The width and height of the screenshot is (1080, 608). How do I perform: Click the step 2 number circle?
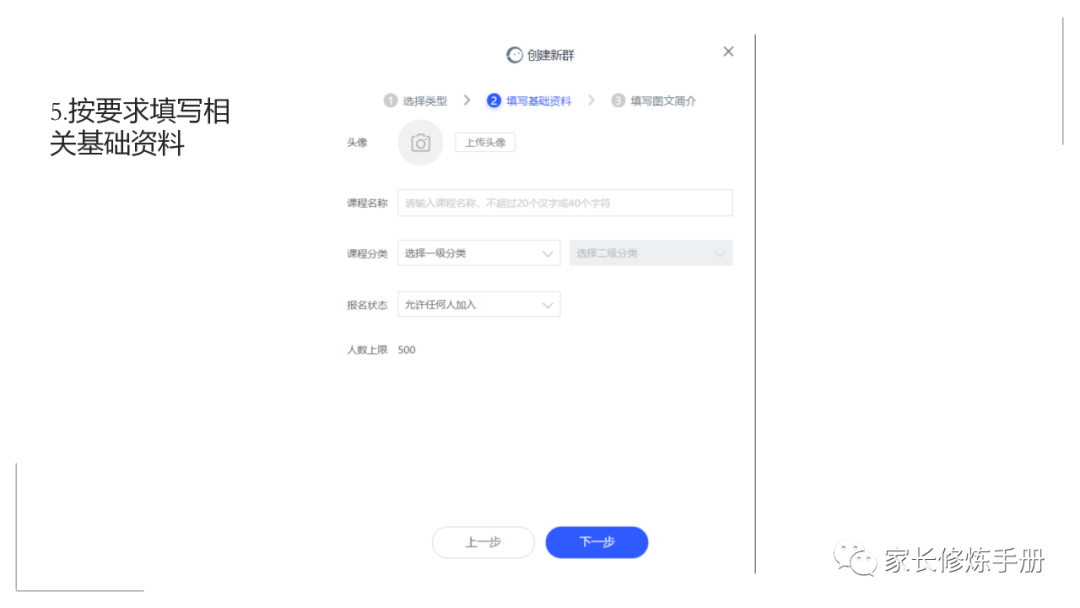tap(494, 101)
